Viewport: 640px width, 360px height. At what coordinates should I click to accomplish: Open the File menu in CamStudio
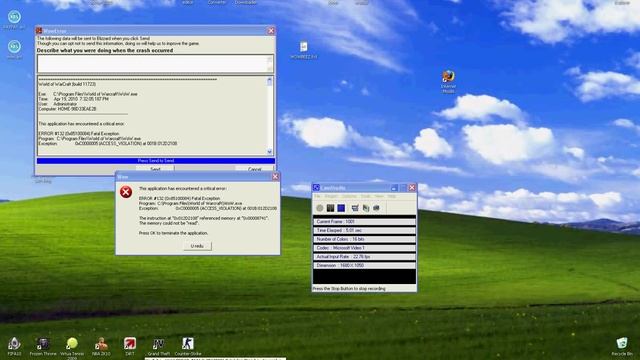(x=317, y=196)
